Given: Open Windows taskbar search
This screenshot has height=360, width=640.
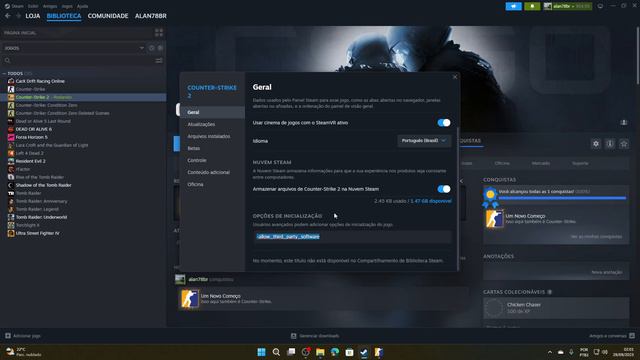Looking at the screenshot, I should (x=276, y=352).
